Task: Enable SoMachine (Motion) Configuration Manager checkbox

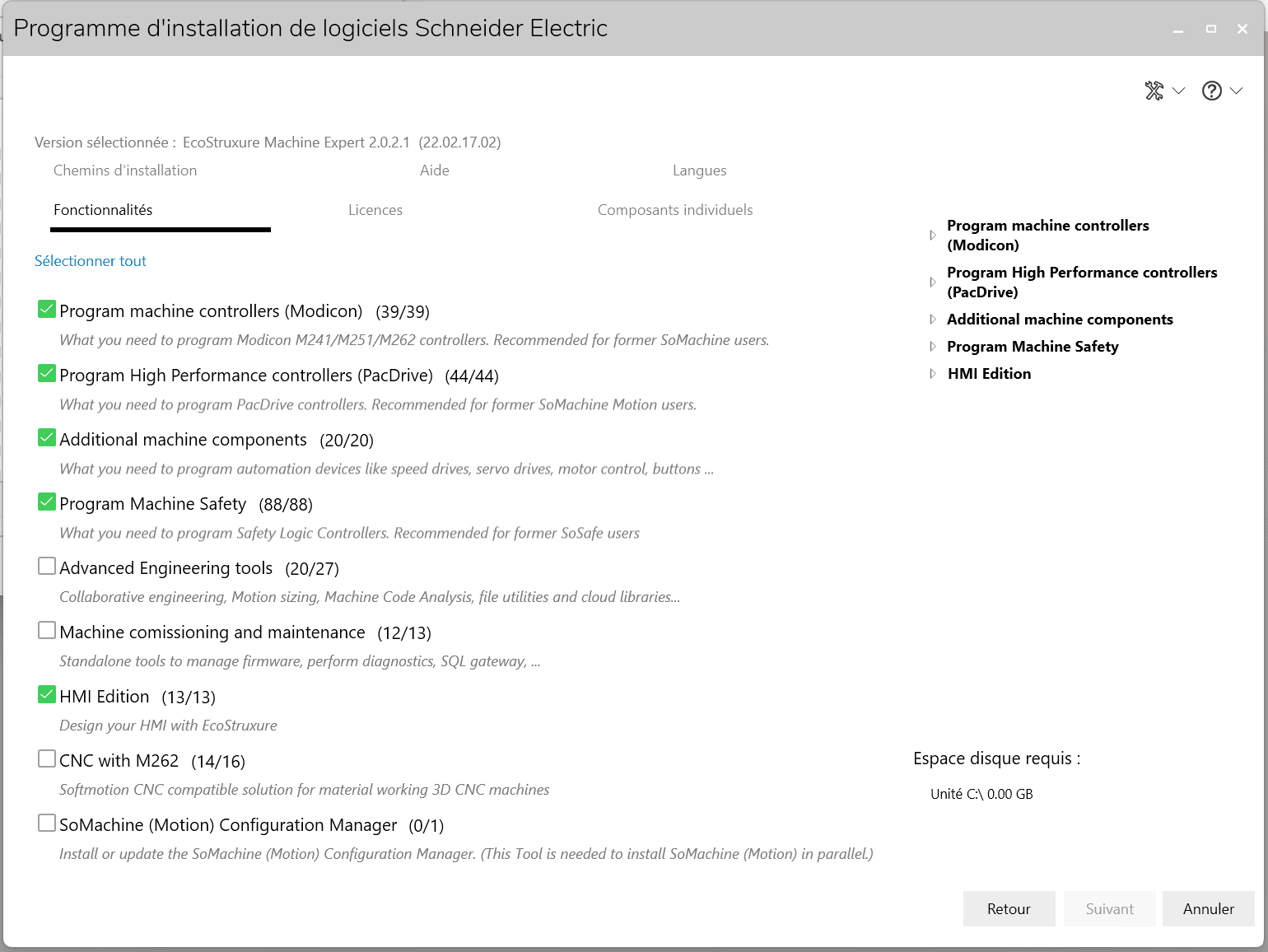Action: pyautogui.click(x=47, y=824)
